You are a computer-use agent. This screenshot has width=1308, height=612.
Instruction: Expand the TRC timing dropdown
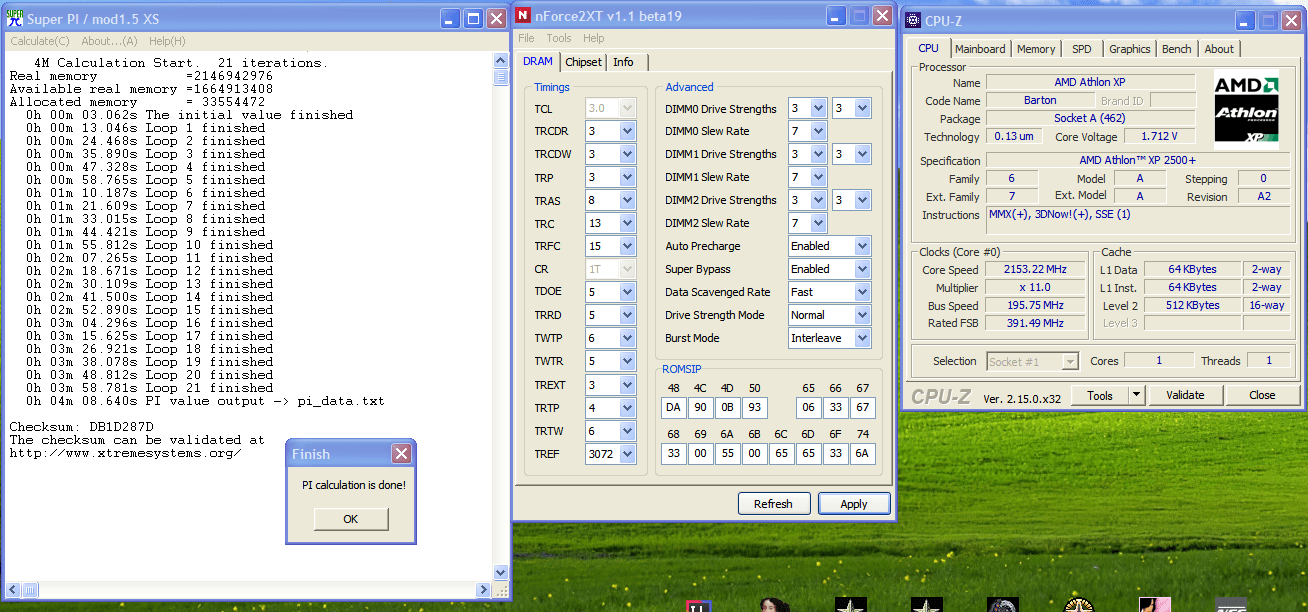(x=628, y=223)
